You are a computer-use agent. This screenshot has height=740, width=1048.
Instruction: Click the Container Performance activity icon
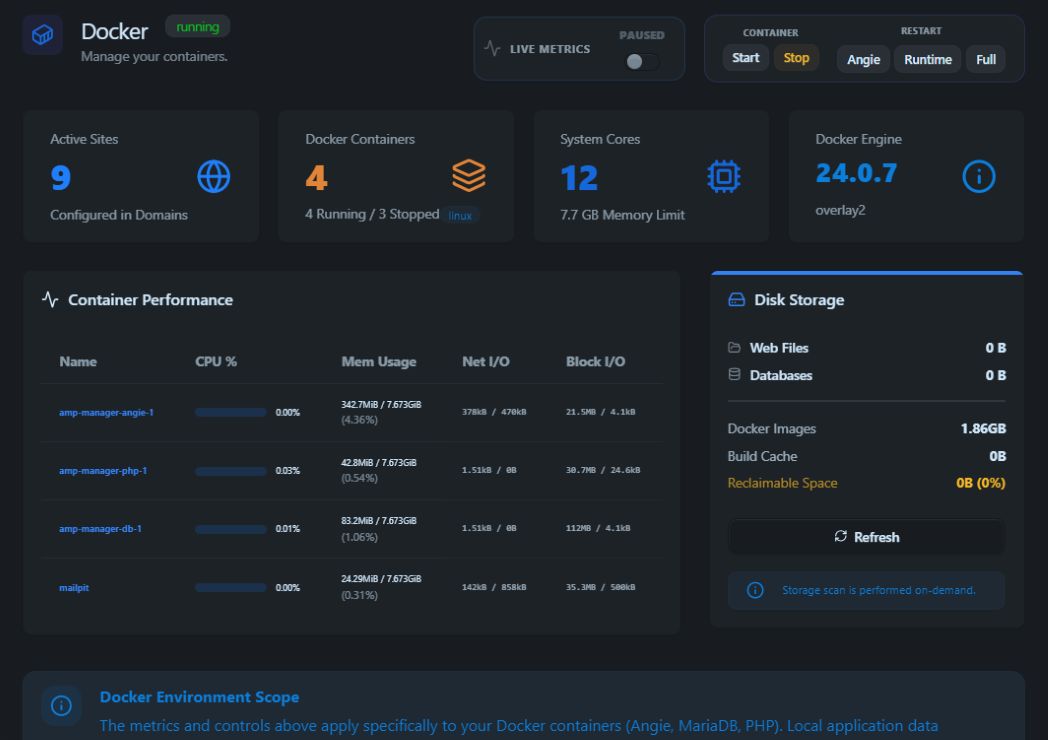[x=50, y=299]
